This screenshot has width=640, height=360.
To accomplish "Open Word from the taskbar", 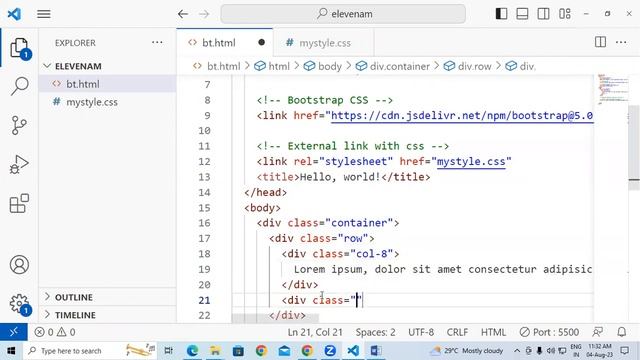I will pos(376,351).
